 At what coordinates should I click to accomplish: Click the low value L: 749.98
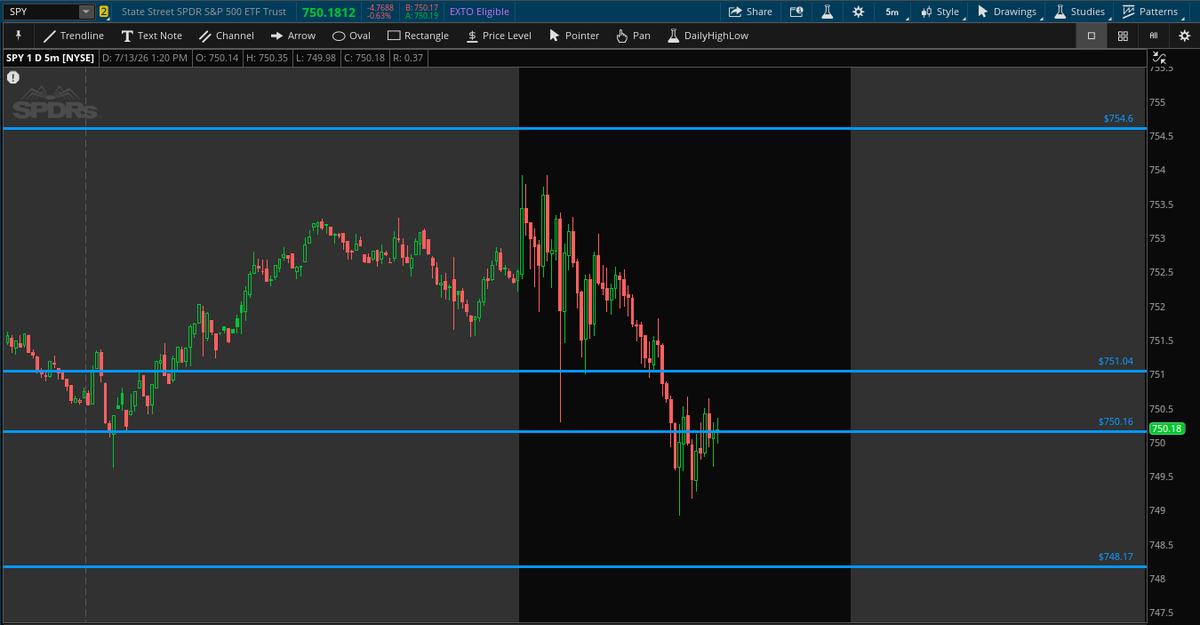314,58
